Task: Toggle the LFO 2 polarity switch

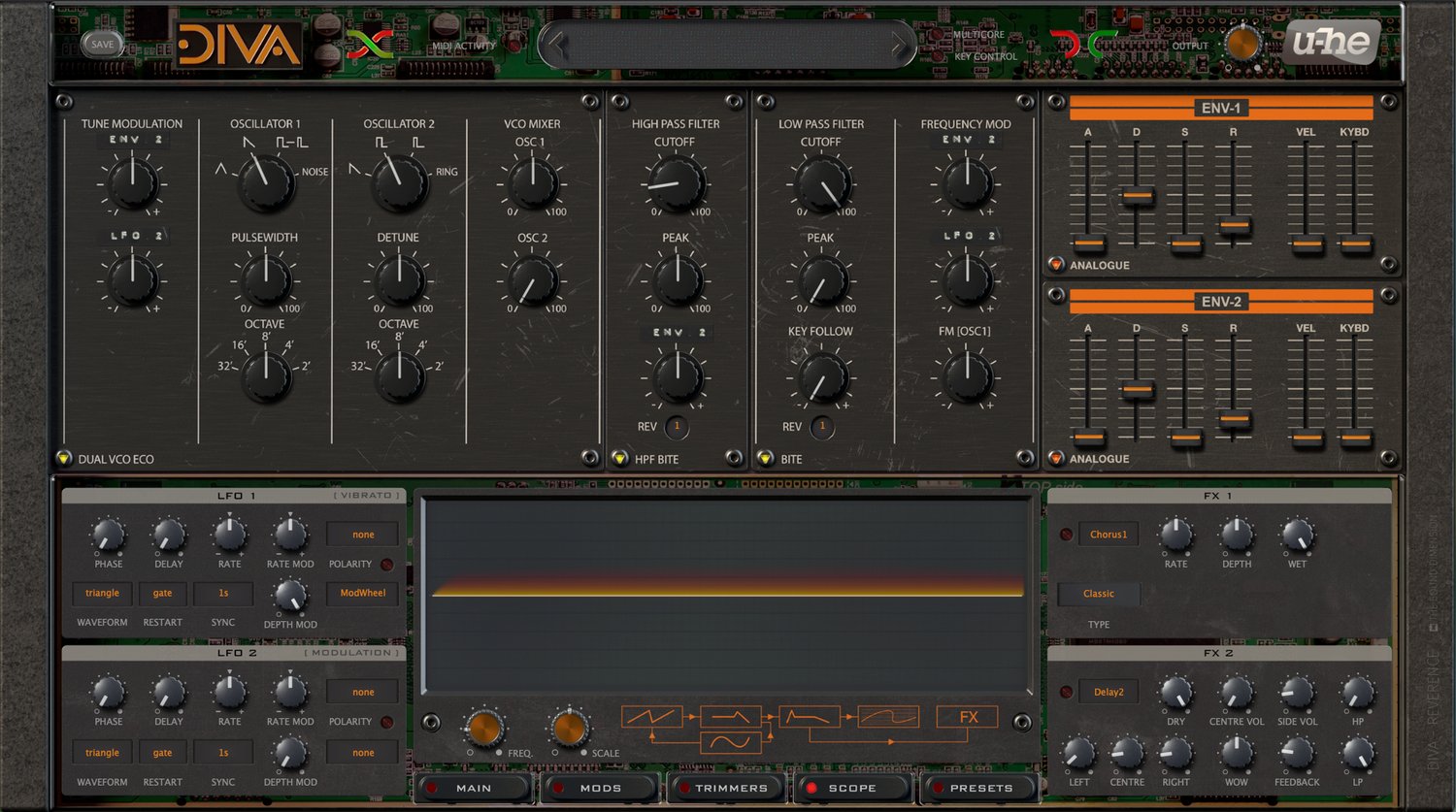Action: click(x=386, y=722)
